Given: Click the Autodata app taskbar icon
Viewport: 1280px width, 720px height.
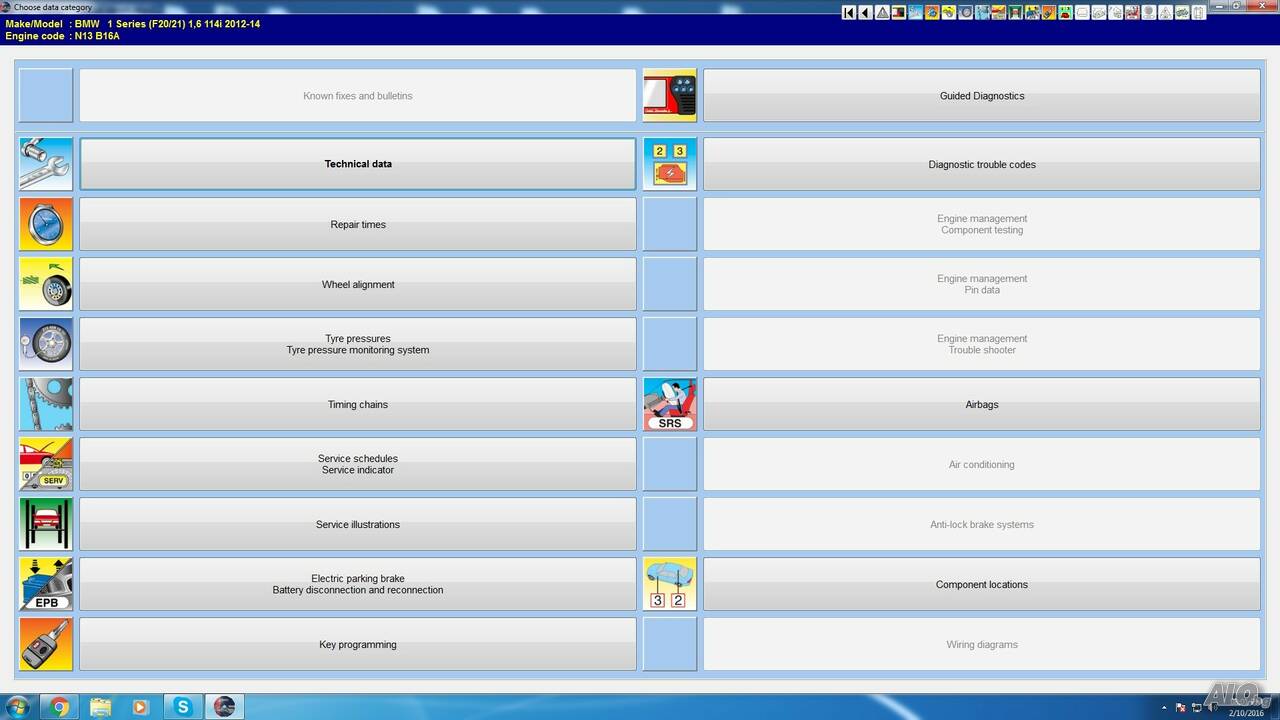Looking at the screenshot, I should click(x=224, y=707).
